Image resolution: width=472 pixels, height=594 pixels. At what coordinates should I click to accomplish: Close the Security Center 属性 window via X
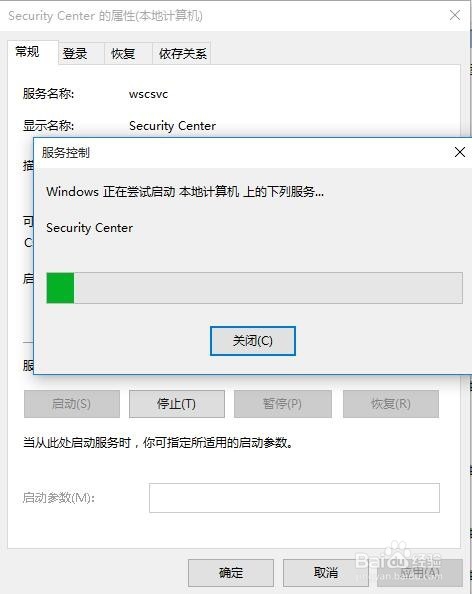[455, 15]
